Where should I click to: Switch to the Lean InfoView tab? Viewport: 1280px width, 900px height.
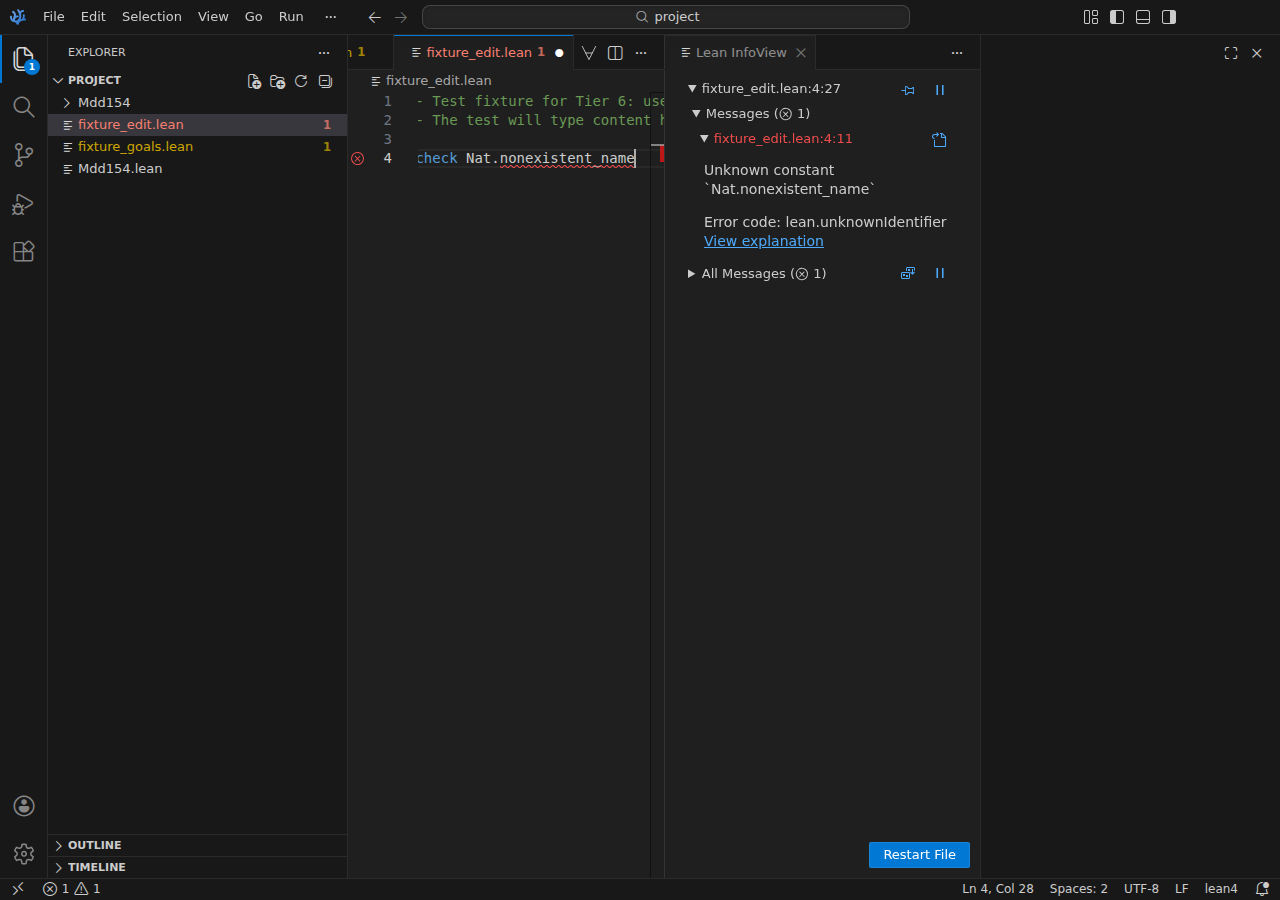pos(740,53)
